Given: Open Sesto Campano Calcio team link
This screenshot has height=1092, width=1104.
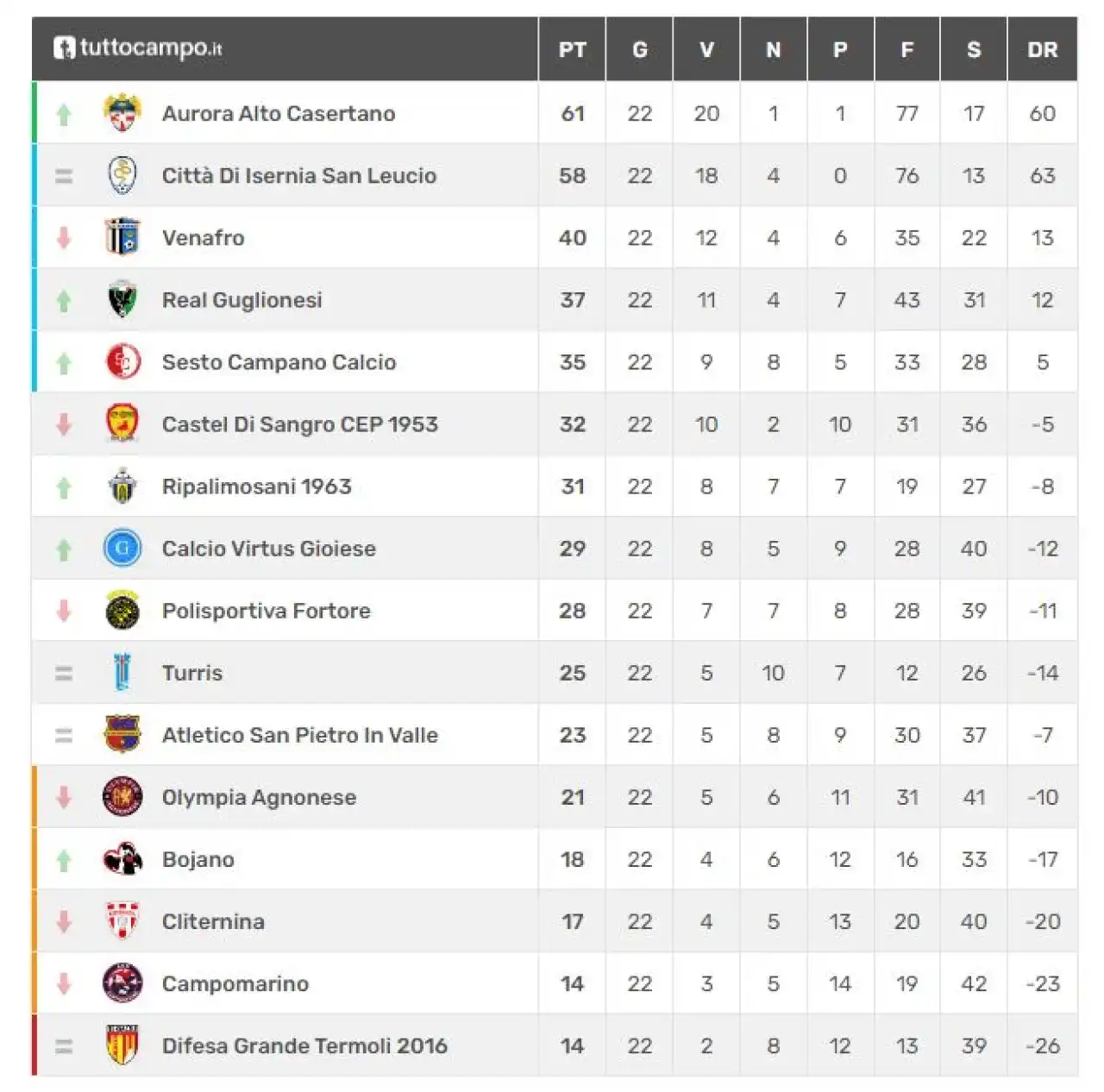Looking at the screenshot, I should 279,362.
